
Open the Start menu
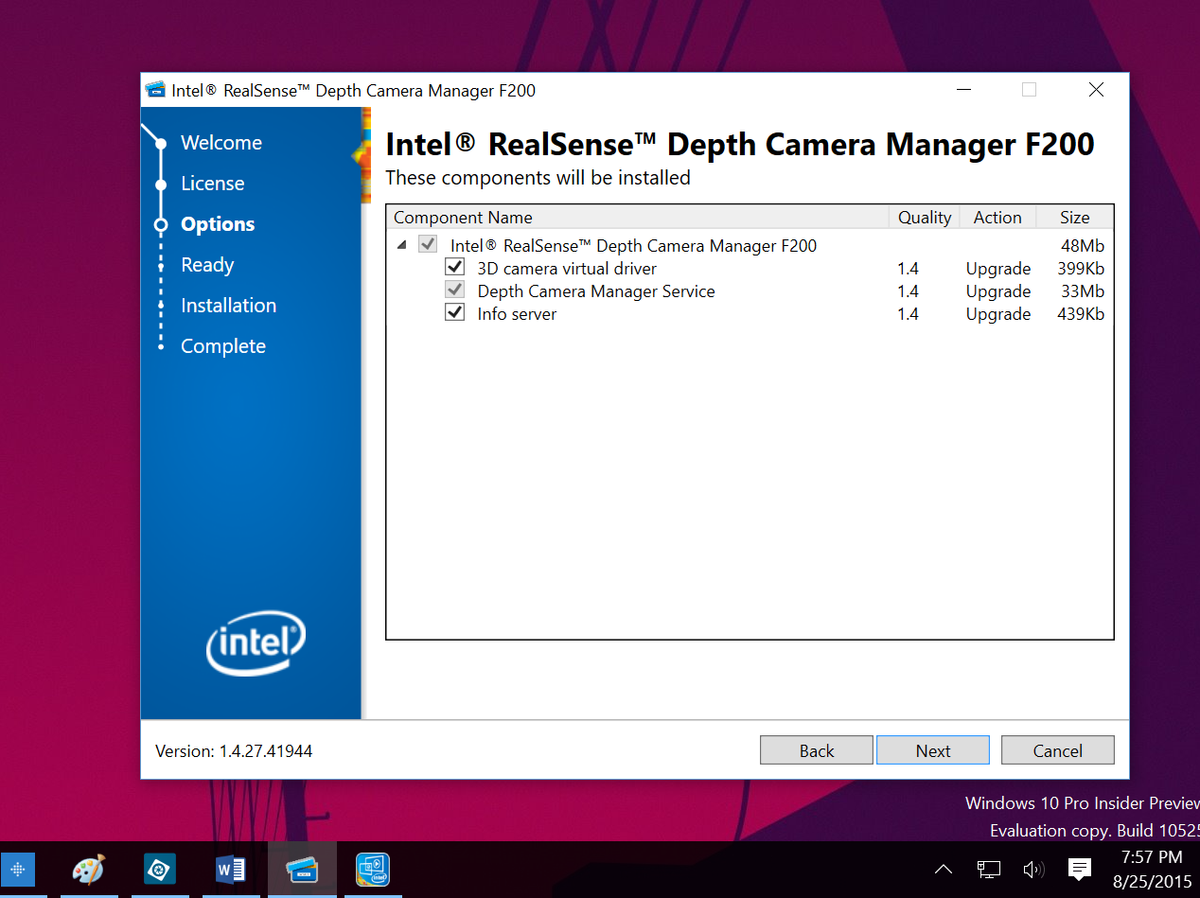pos(19,869)
